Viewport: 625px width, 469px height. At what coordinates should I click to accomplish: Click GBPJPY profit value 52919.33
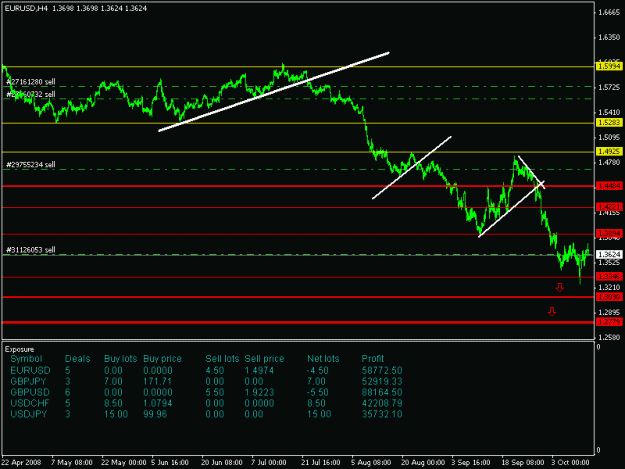[382, 381]
